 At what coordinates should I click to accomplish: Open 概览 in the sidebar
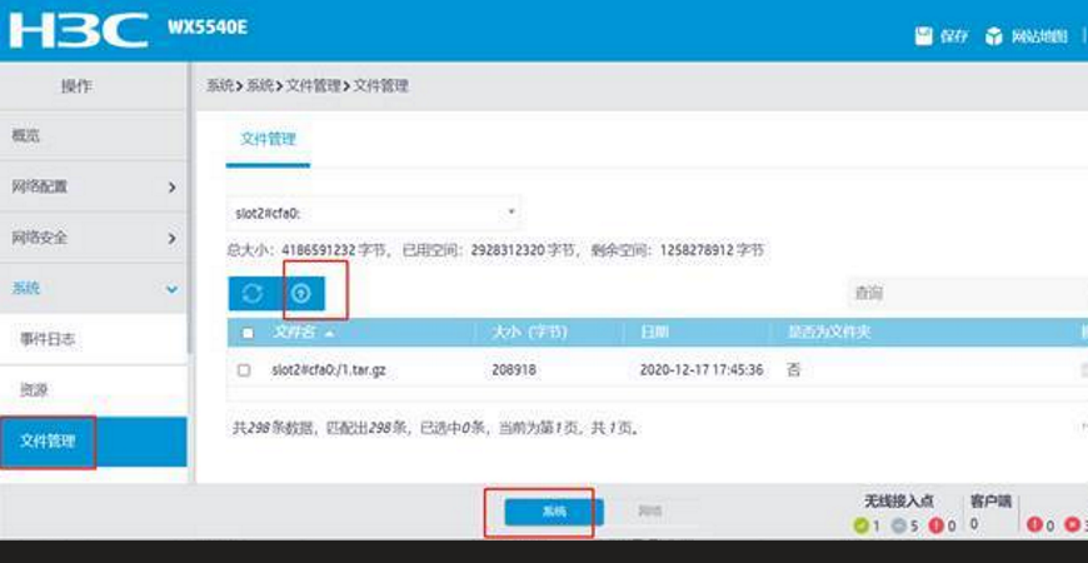click(x=26, y=136)
